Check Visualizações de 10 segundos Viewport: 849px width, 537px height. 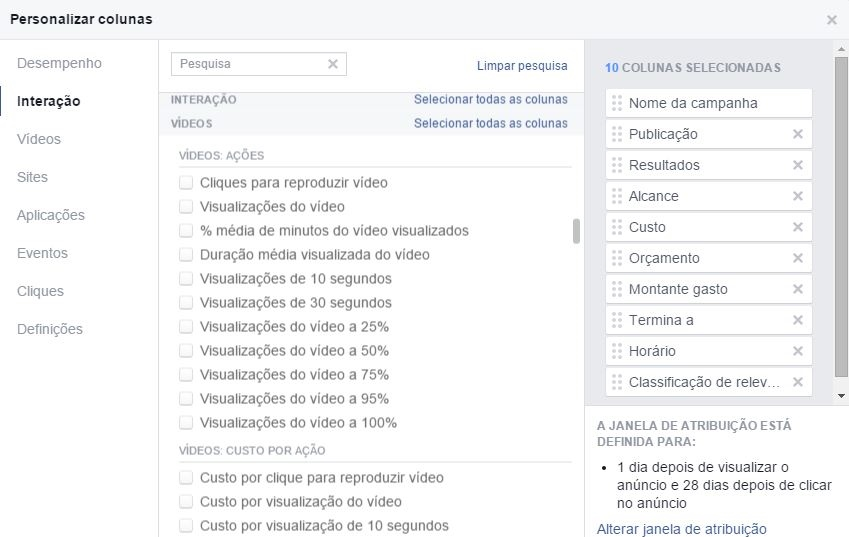[x=186, y=278]
